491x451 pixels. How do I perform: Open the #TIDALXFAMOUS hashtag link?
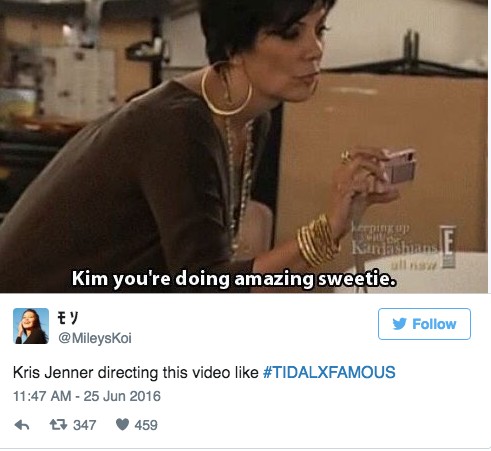pyautogui.click(x=329, y=372)
